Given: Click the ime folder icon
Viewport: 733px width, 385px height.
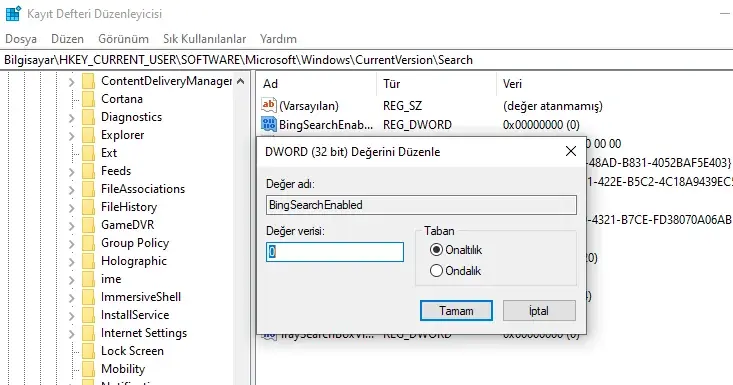Looking at the screenshot, I should [88, 279].
